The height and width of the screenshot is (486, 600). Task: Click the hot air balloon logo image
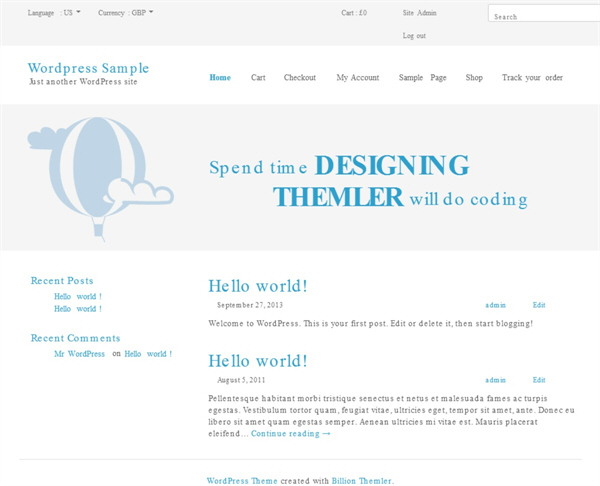[x=101, y=179]
